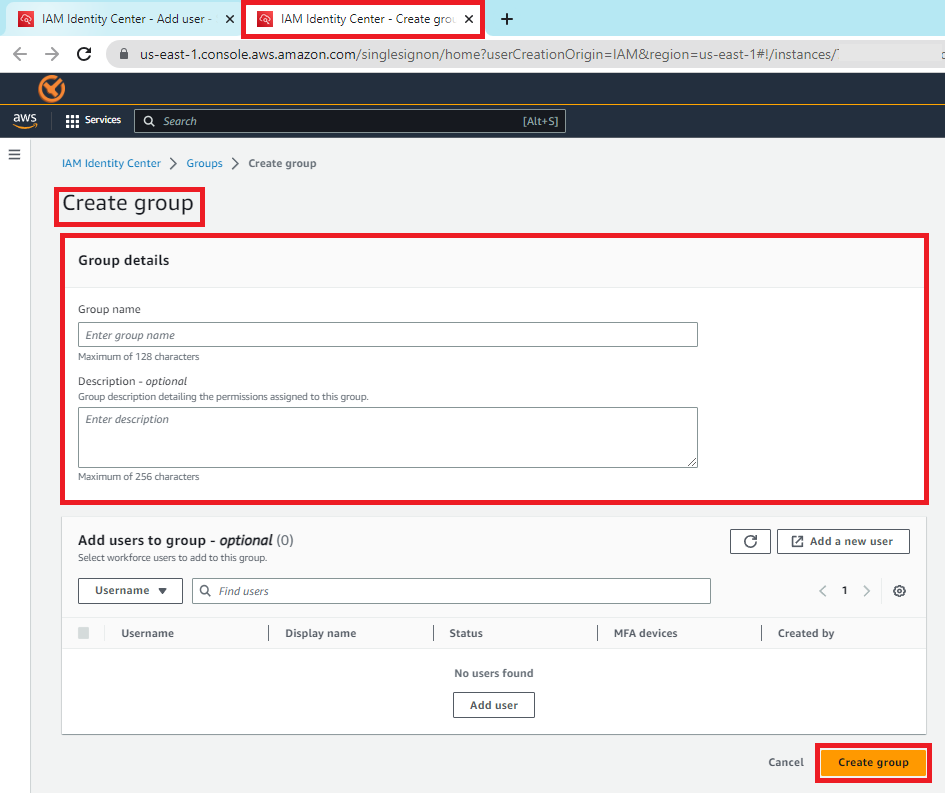Click the browser back arrow
Image resolution: width=945 pixels, height=793 pixels.
(20, 54)
